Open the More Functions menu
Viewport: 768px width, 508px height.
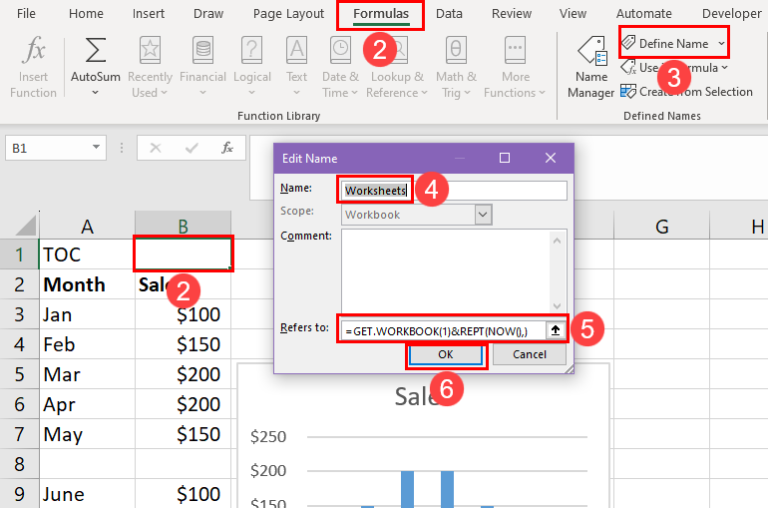tap(515, 67)
